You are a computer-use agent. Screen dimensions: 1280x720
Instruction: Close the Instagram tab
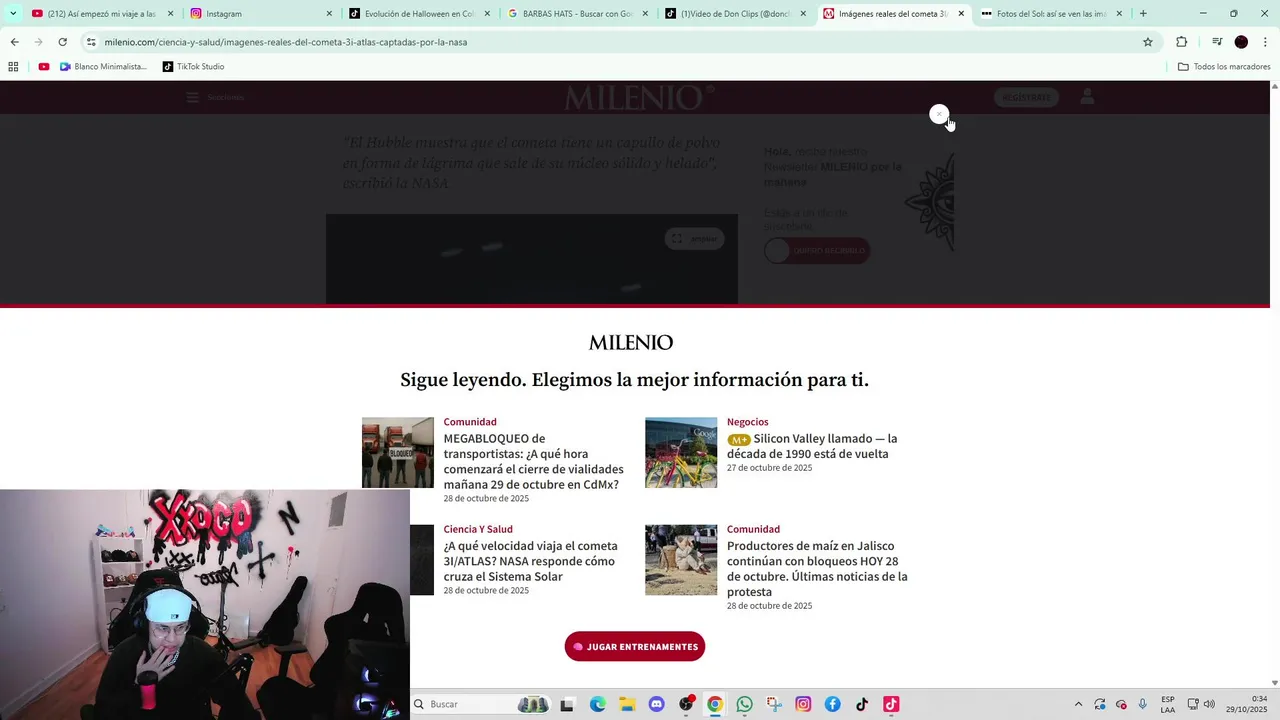tap(329, 14)
